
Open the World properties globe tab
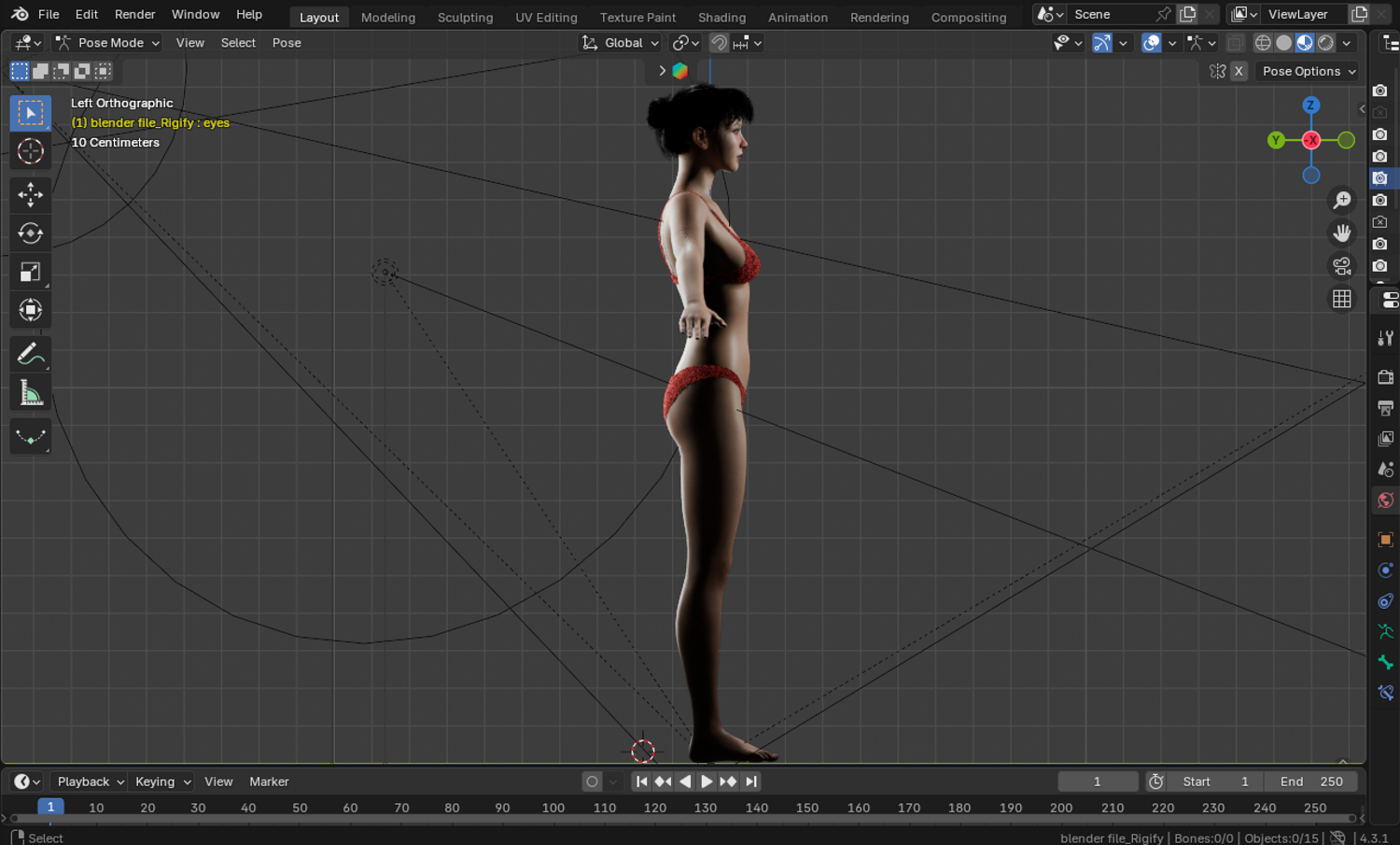coord(1385,500)
